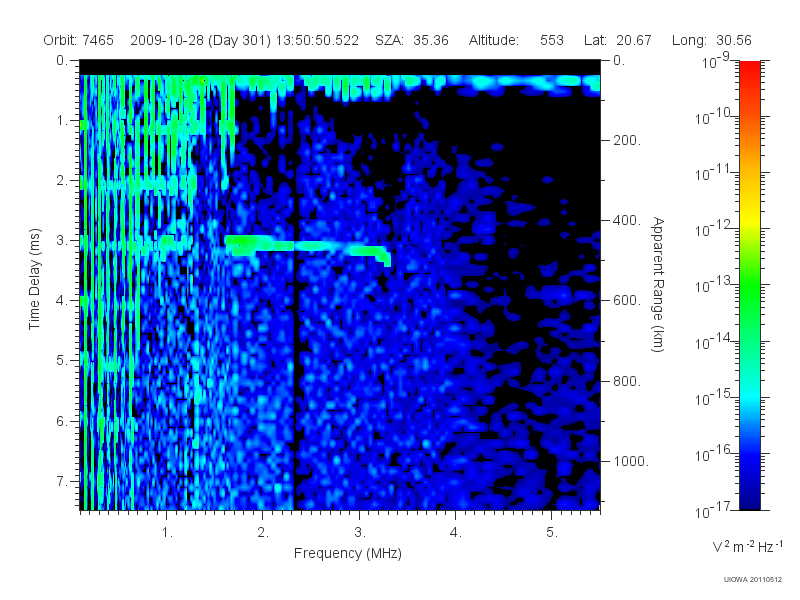
Task: Click the '800.' apparent range tick label
Action: point(627,381)
